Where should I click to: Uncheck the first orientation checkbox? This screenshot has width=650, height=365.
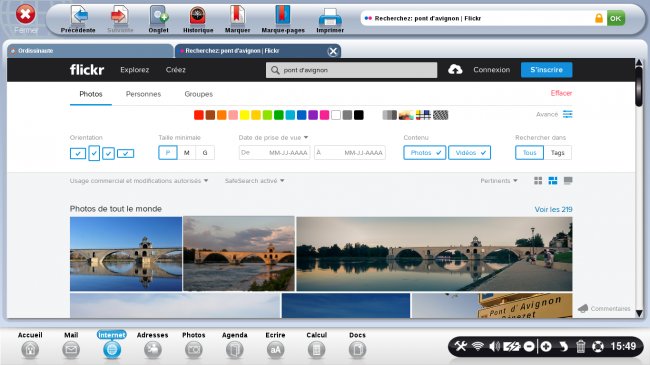pos(78,153)
